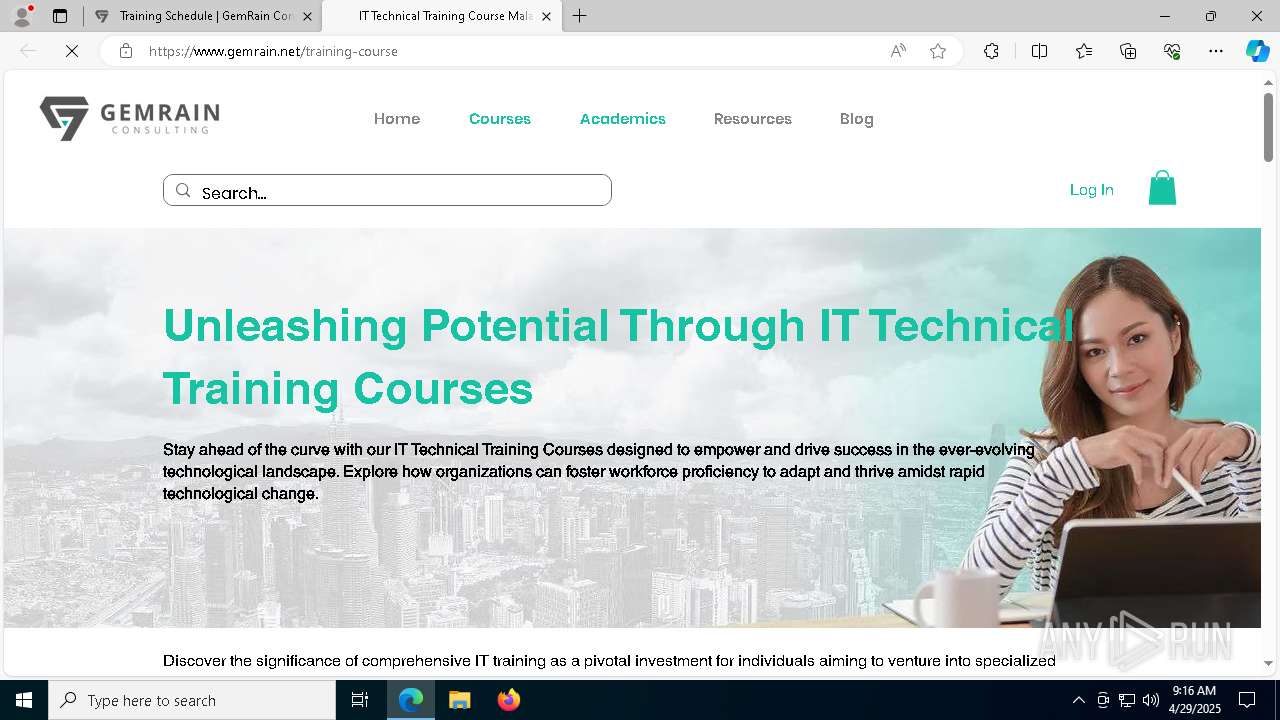Open the Academics menu item
1280x720 pixels.
coord(623,118)
